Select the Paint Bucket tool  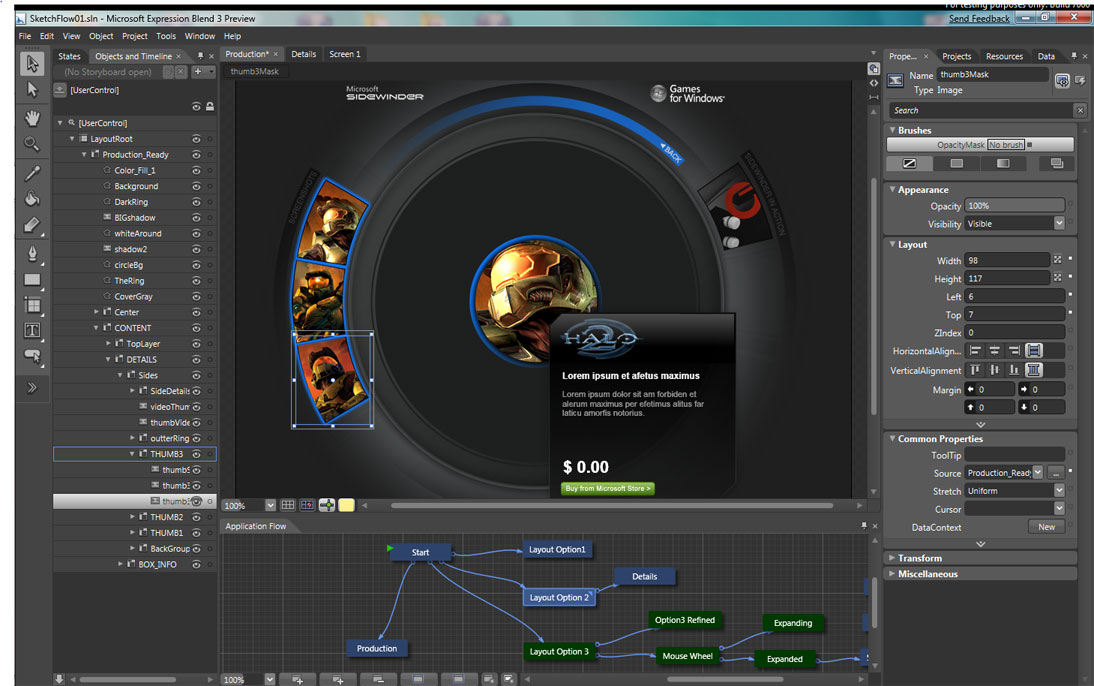[x=32, y=199]
